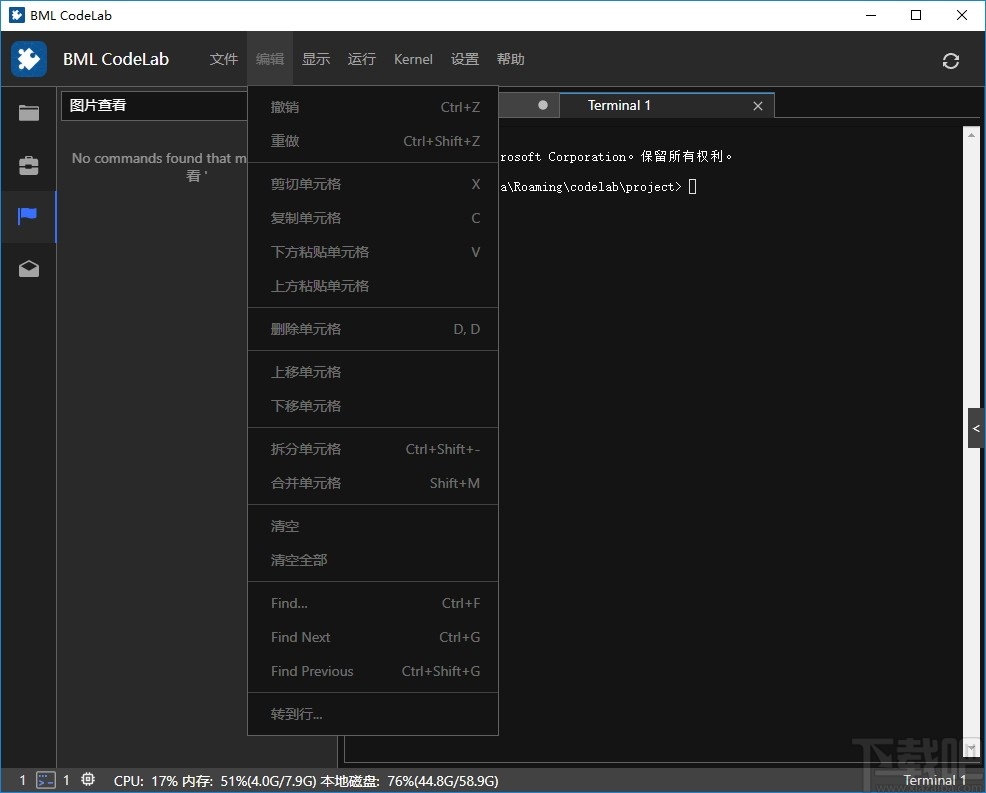Image resolution: width=986 pixels, height=793 pixels.
Task: Click the blue flag icon in sidebar
Action: (x=28, y=217)
